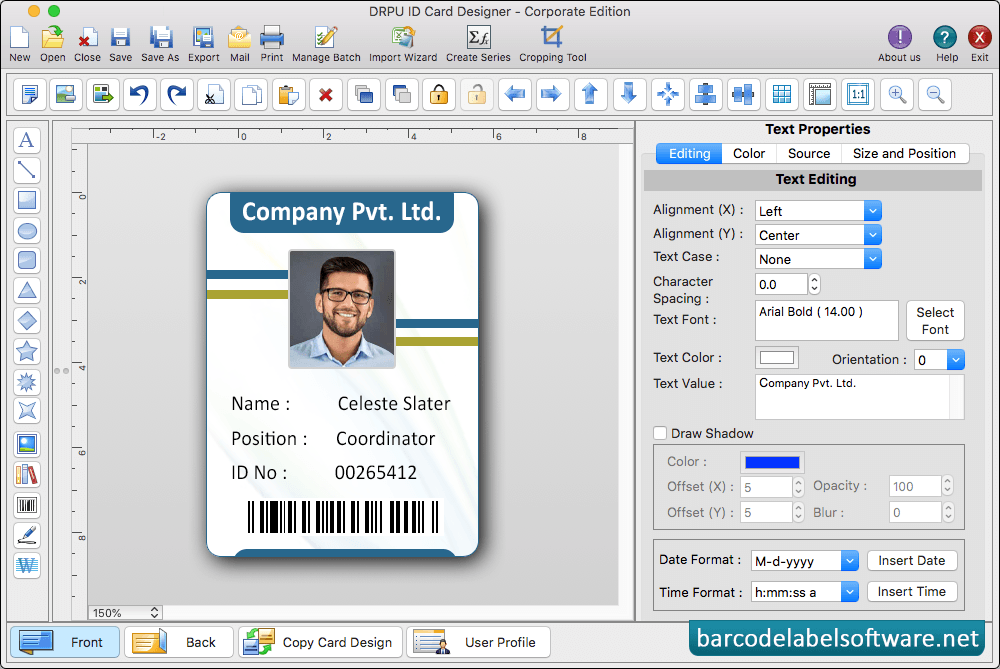Click the Zoom in magnifier
The width and height of the screenshot is (1000, 669).
coord(897,95)
